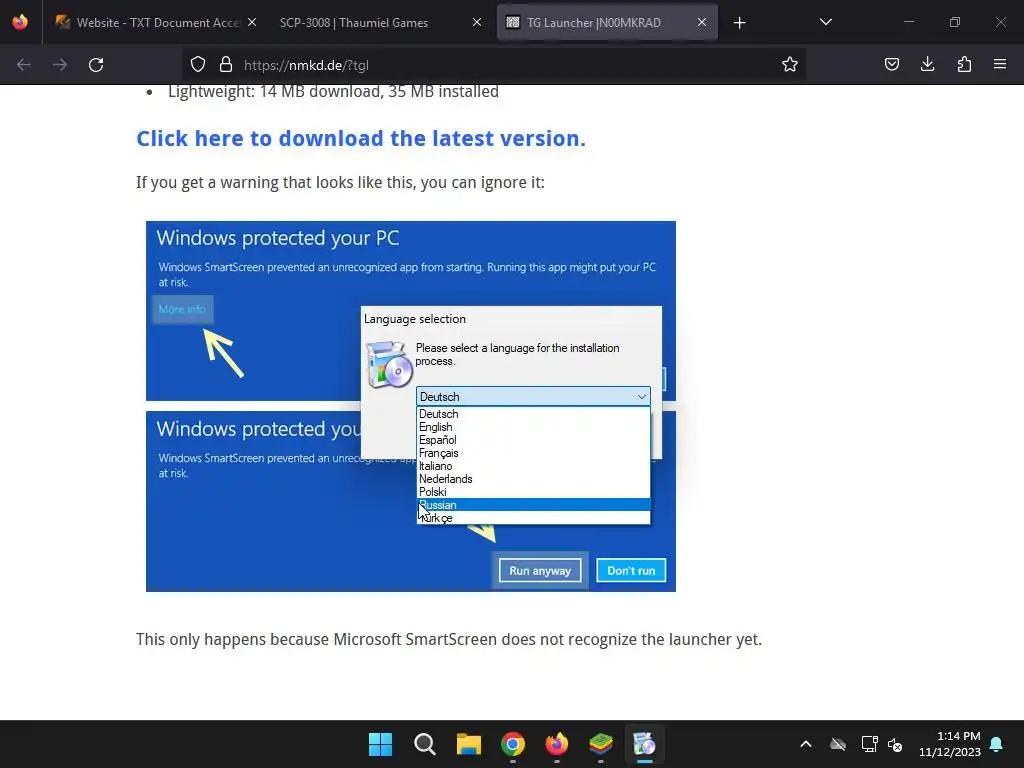The height and width of the screenshot is (768, 1024).
Task: Open the Windows Start menu
Action: (x=380, y=744)
